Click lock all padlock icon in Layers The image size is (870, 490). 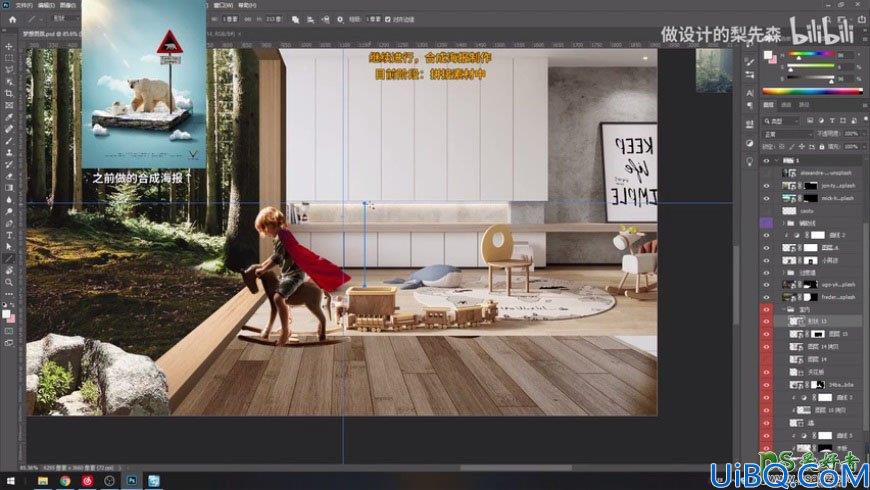click(822, 147)
